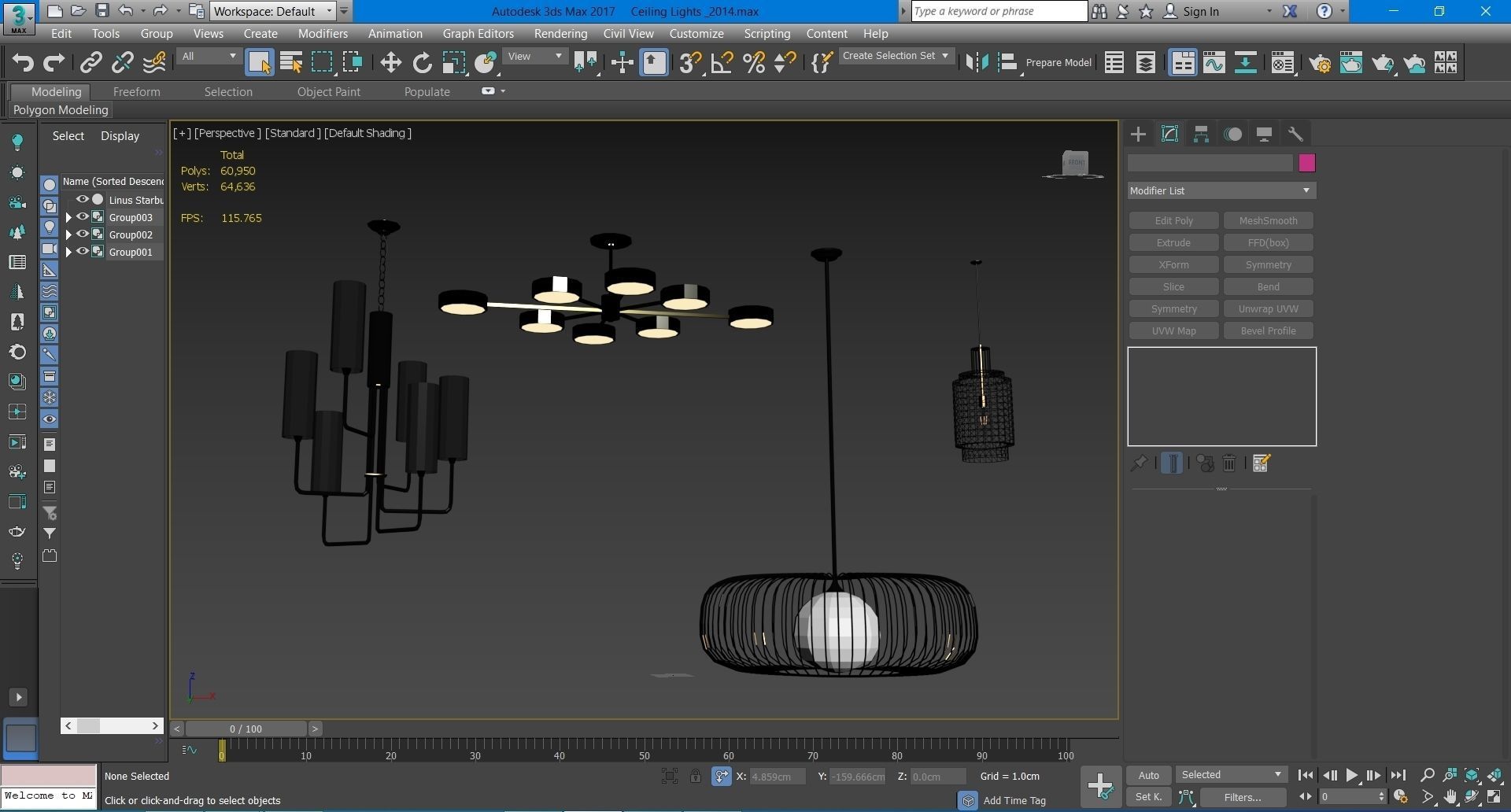
Task: Toggle Angle Snap
Action: [x=722, y=63]
